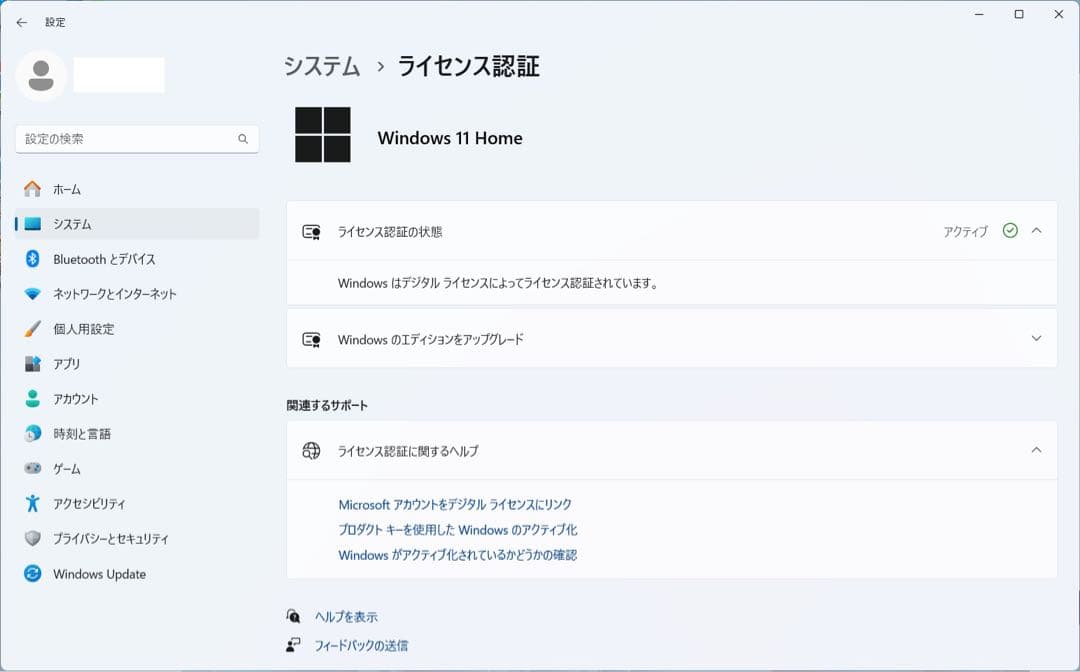Image resolution: width=1080 pixels, height=672 pixels.
Task: Click the back arrow next to 設定
Action: tap(21, 22)
